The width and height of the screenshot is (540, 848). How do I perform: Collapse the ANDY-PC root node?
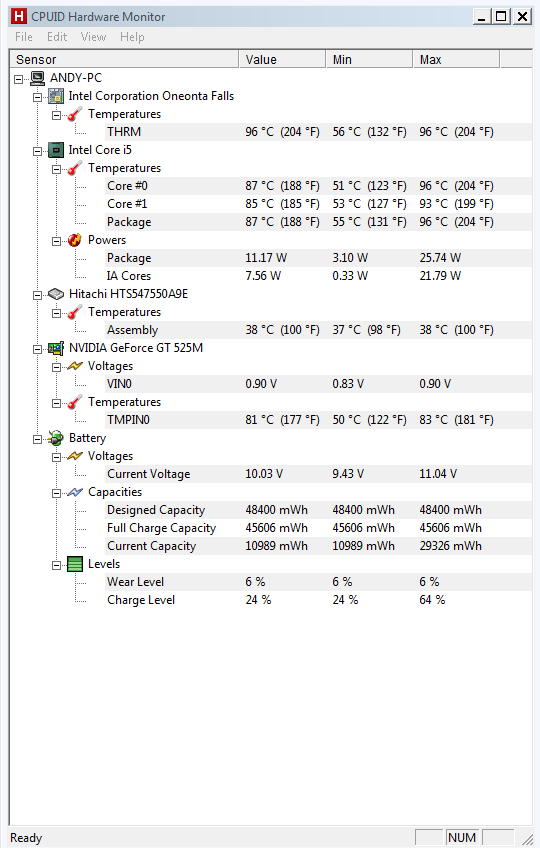point(18,80)
